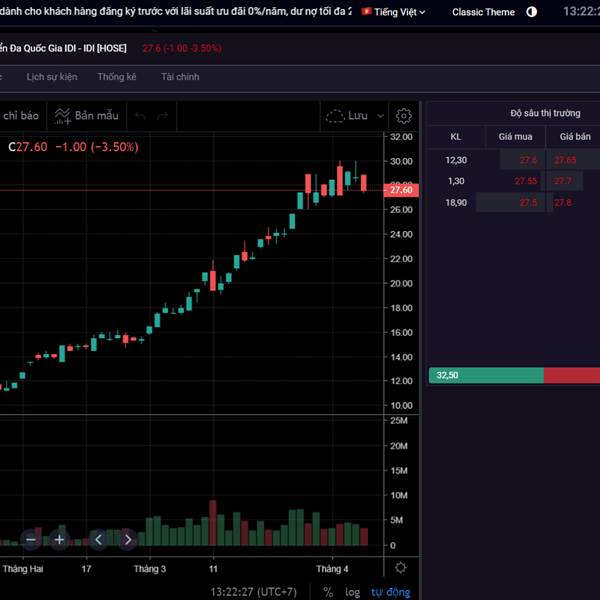Click the Lưu cloud save button

coord(347,116)
